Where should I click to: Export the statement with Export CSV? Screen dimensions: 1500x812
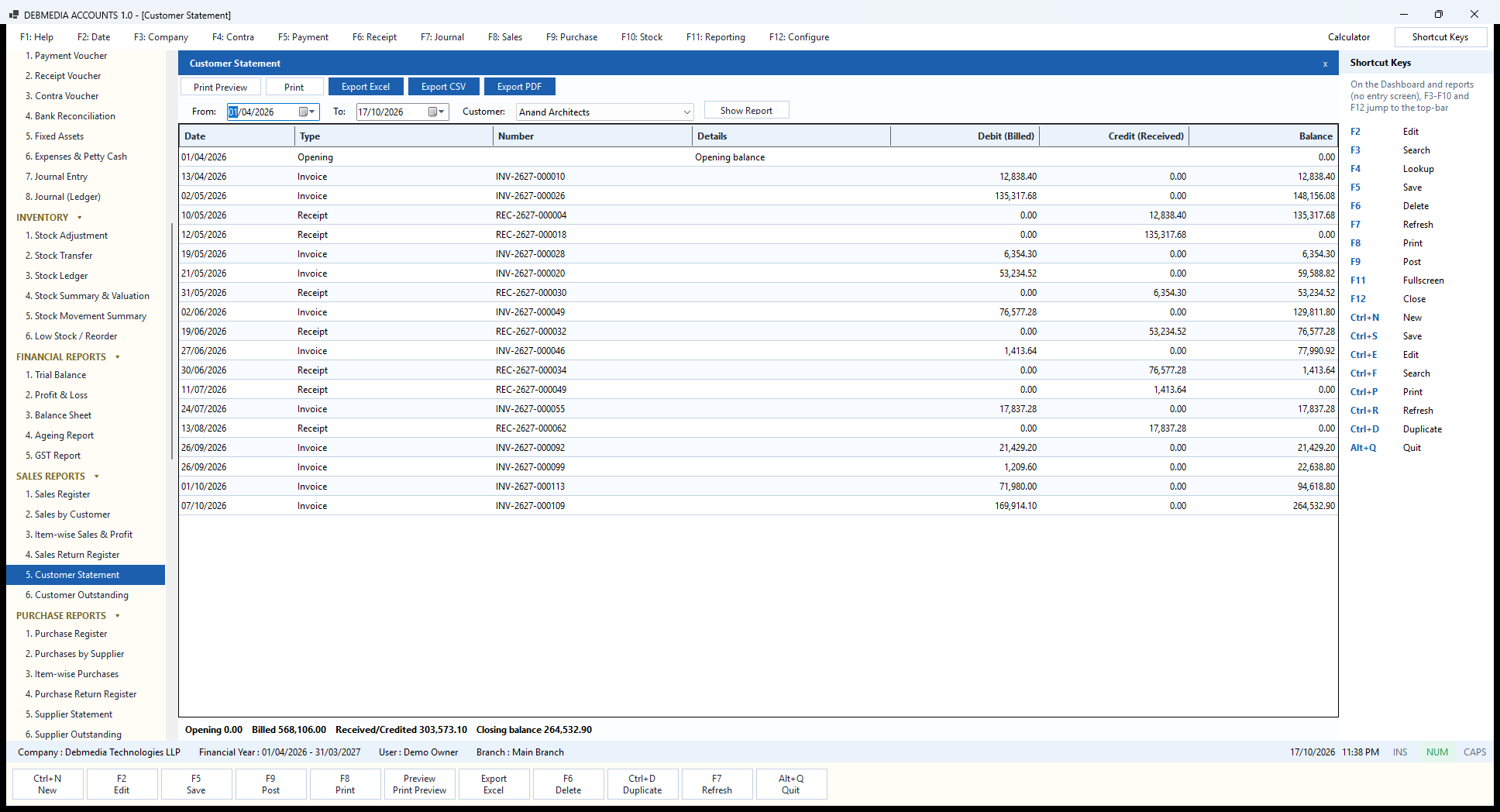tap(444, 87)
